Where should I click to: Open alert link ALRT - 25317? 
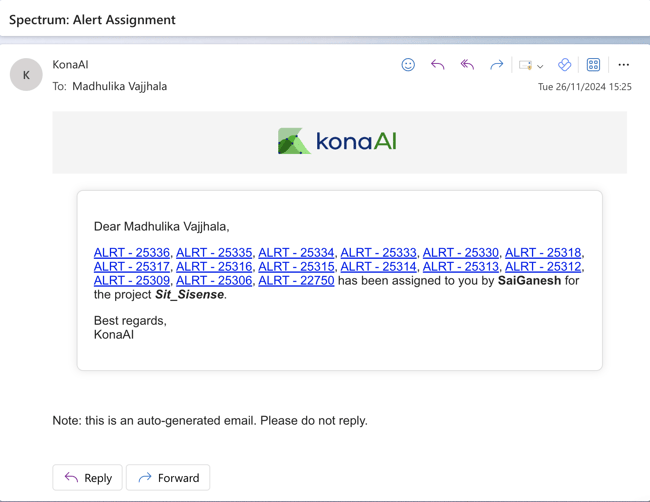click(132, 267)
